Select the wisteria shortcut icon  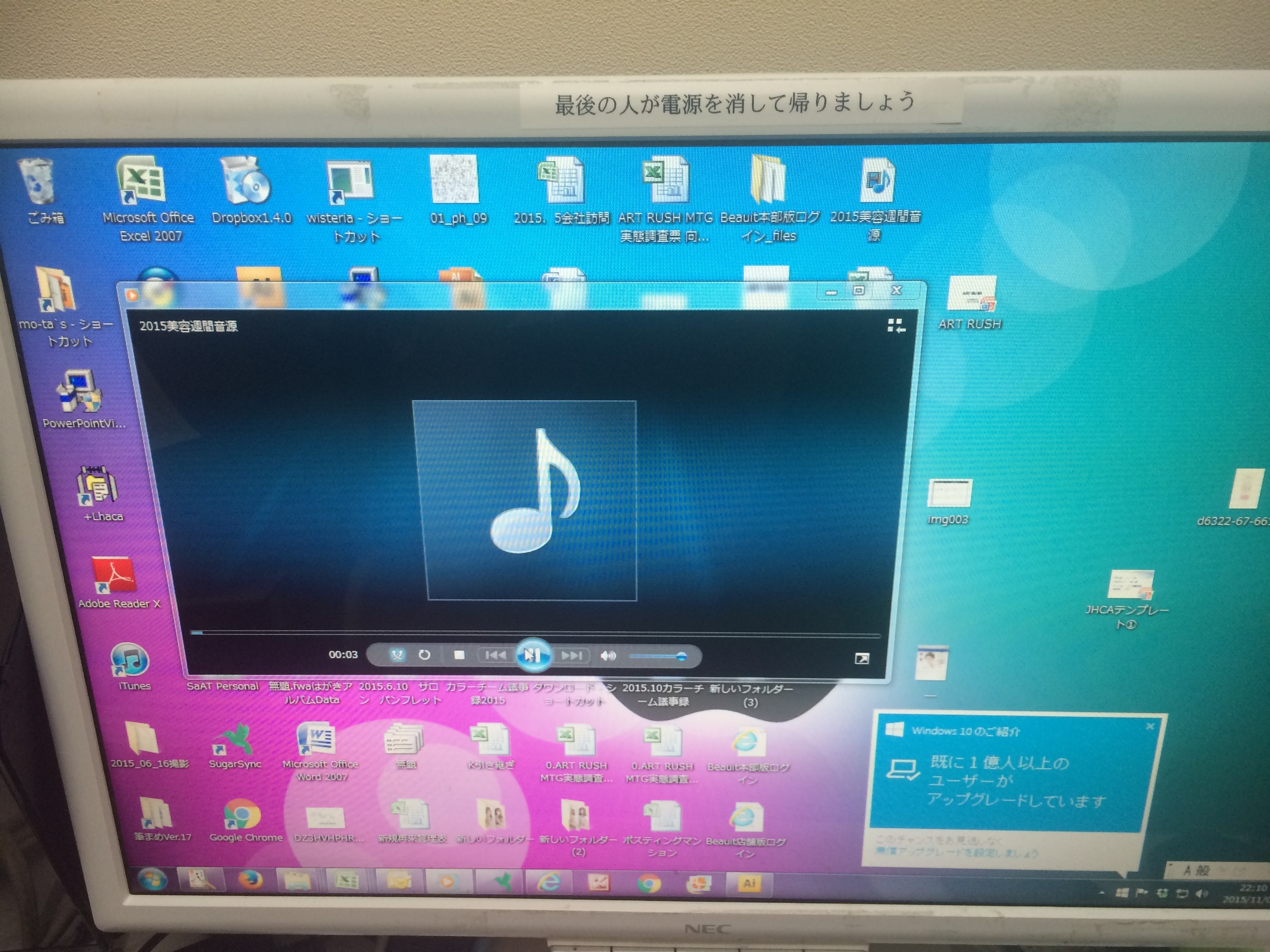click(354, 201)
